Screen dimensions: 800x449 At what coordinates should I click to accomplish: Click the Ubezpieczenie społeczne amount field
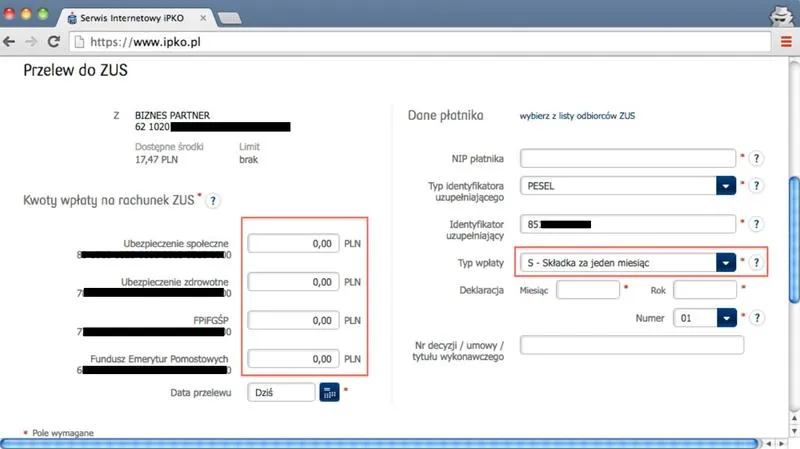coord(293,244)
